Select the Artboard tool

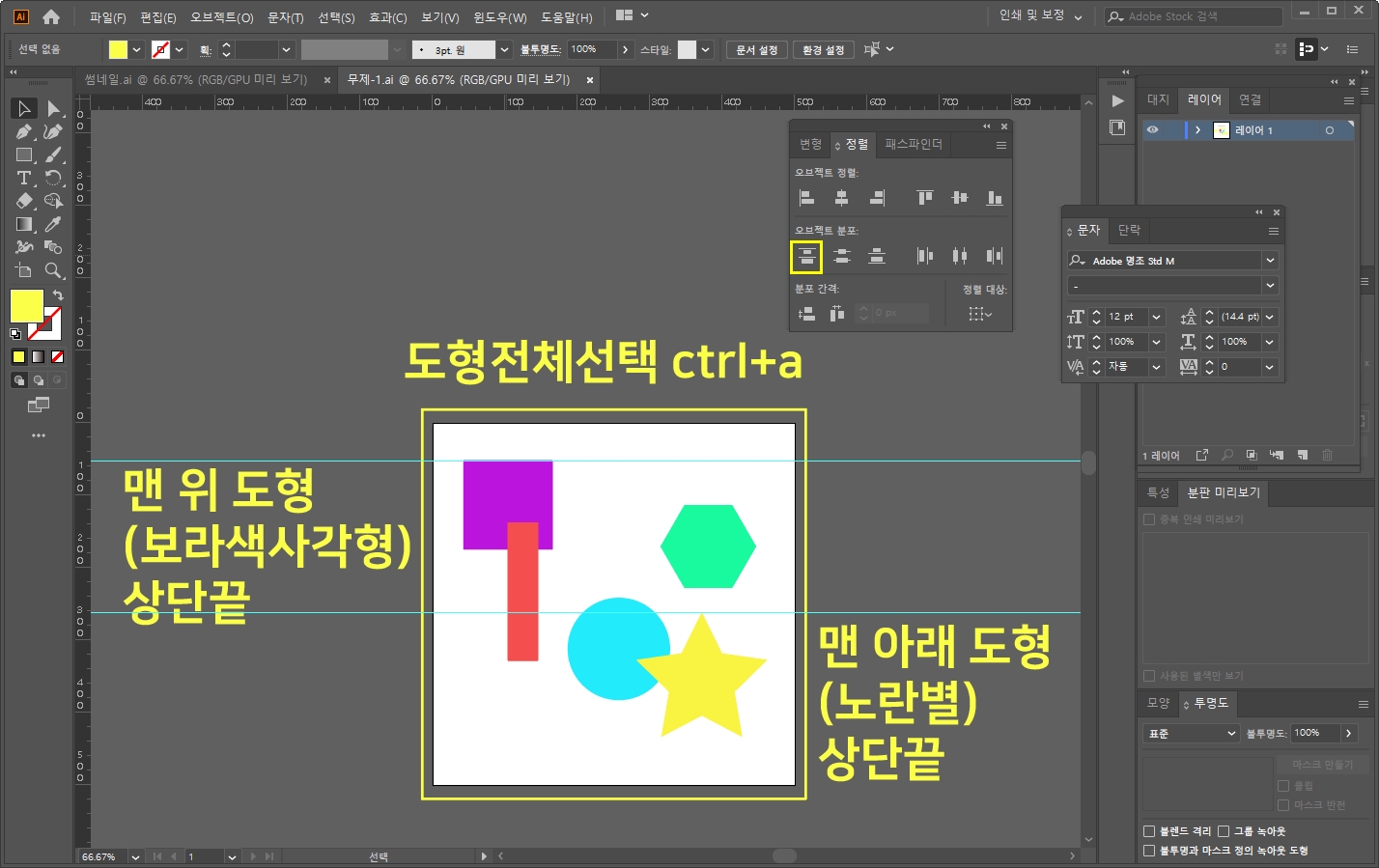pyautogui.click(x=24, y=270)
